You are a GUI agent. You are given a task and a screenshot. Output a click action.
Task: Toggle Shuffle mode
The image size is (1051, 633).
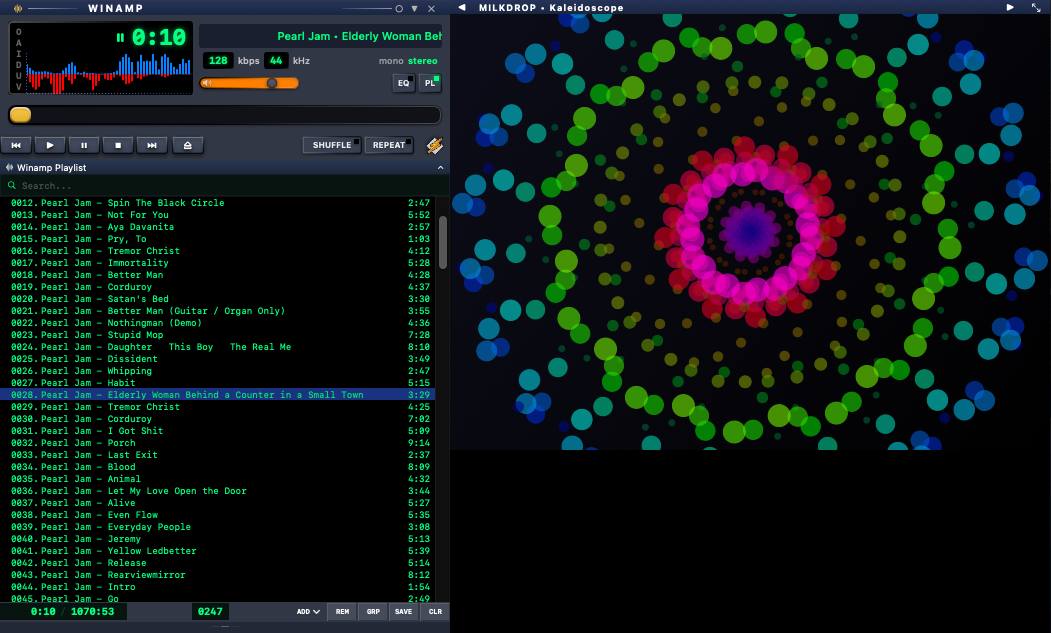pos(333,145)
